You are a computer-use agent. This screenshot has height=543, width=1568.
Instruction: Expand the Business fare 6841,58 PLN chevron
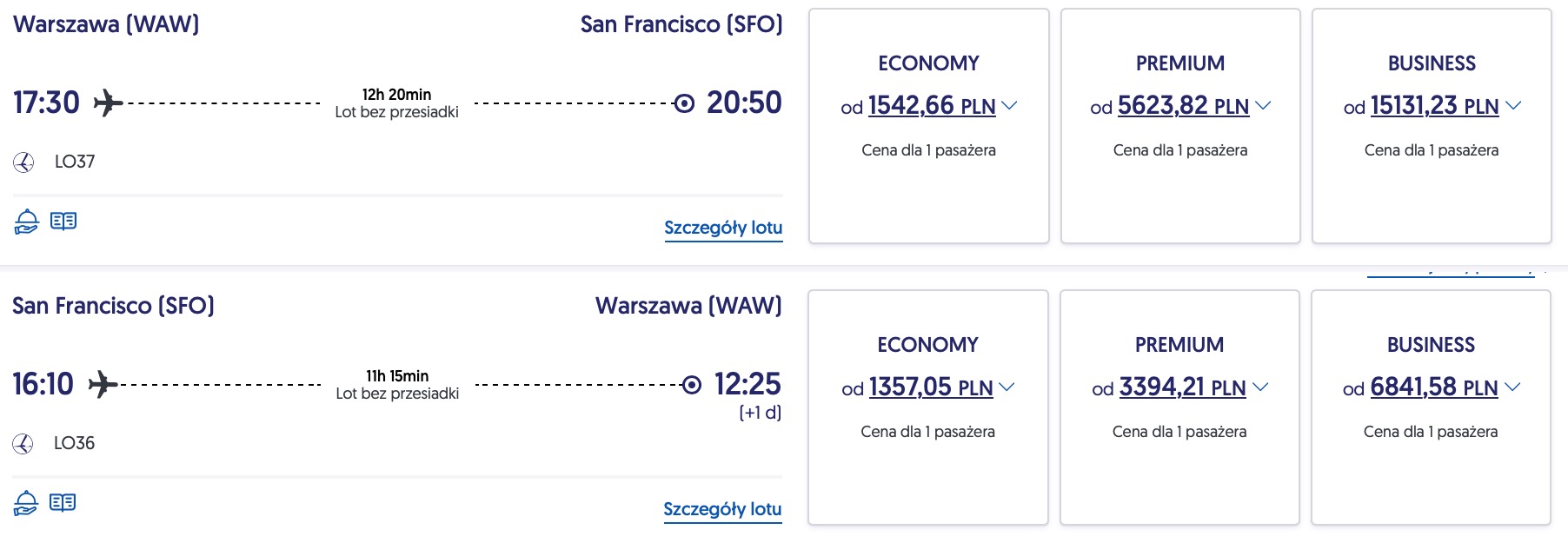click(1512, 387)
